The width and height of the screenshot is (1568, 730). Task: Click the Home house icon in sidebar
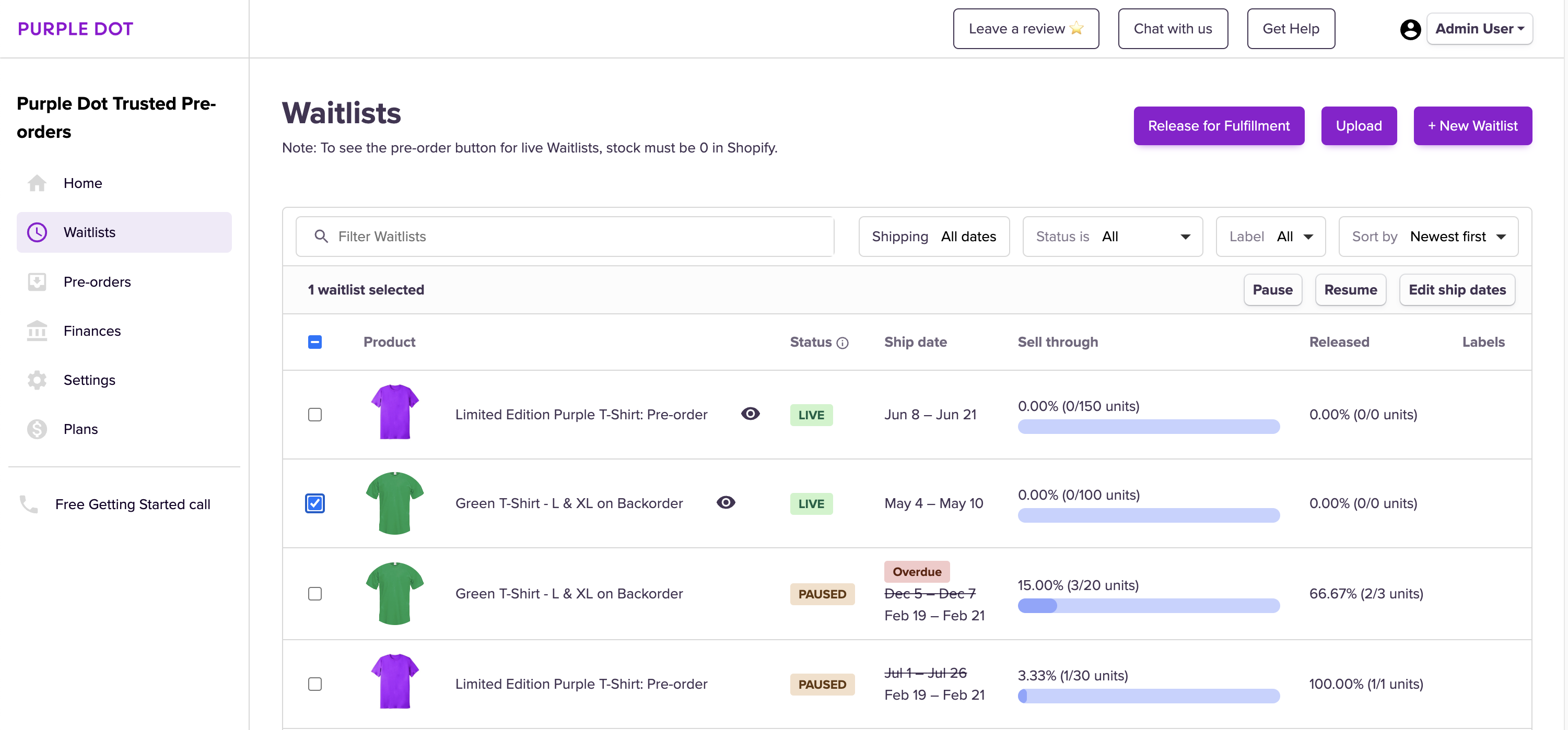tap(37, 183)
